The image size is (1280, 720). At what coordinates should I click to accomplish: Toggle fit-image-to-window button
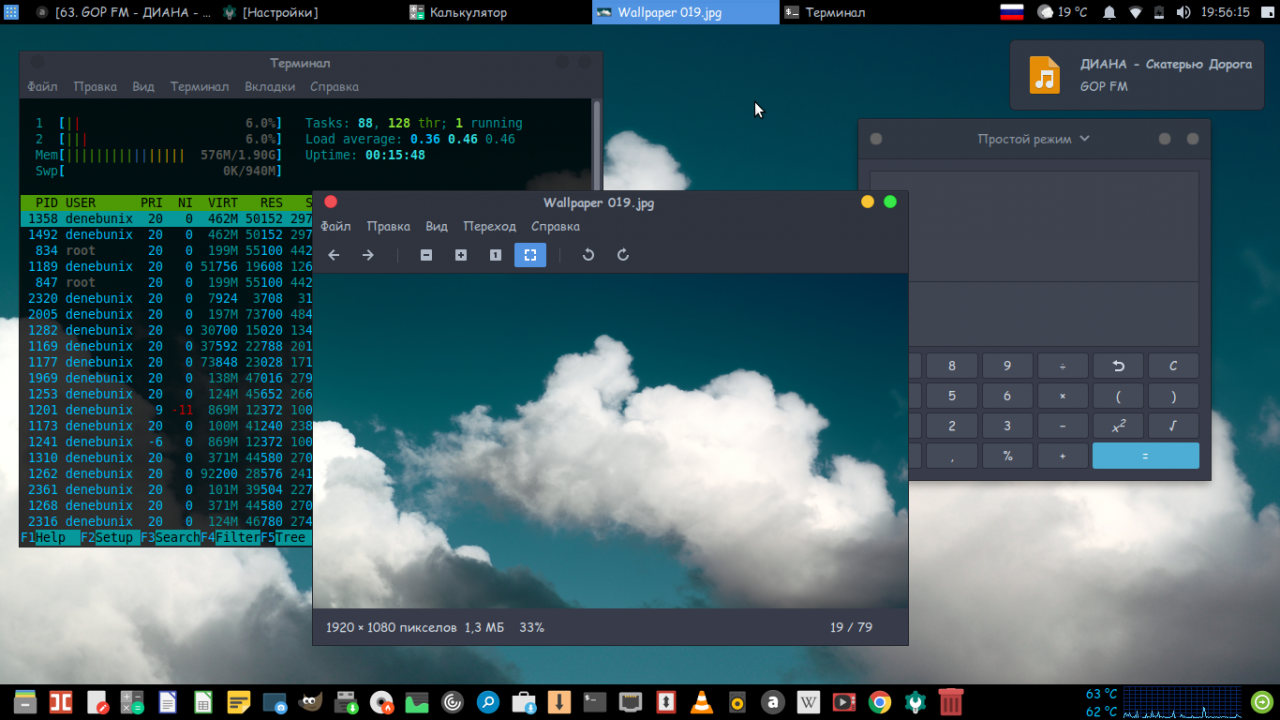530,255
